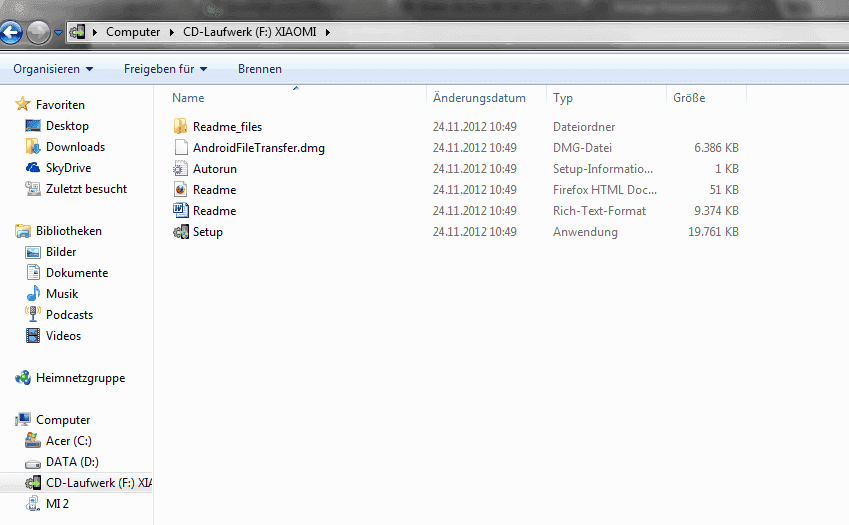Click the Forward navigation arrow button

[x=38, y=32]
